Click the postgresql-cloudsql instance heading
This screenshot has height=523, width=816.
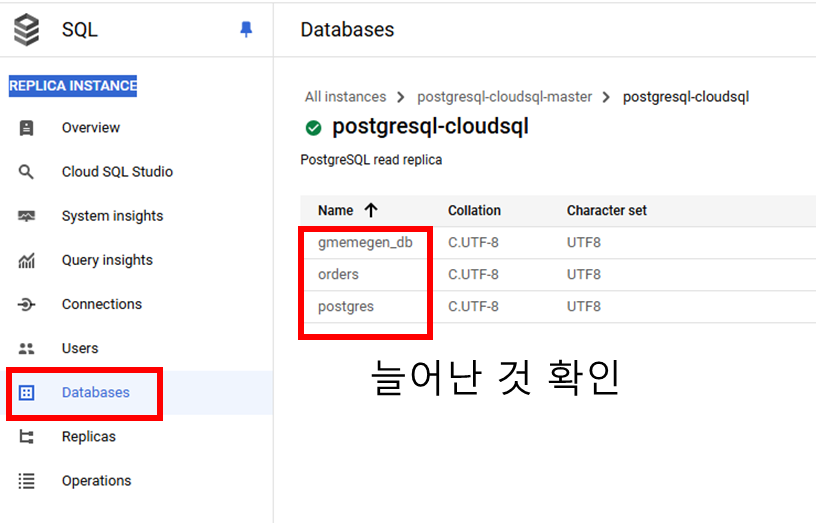click(430, 126)
